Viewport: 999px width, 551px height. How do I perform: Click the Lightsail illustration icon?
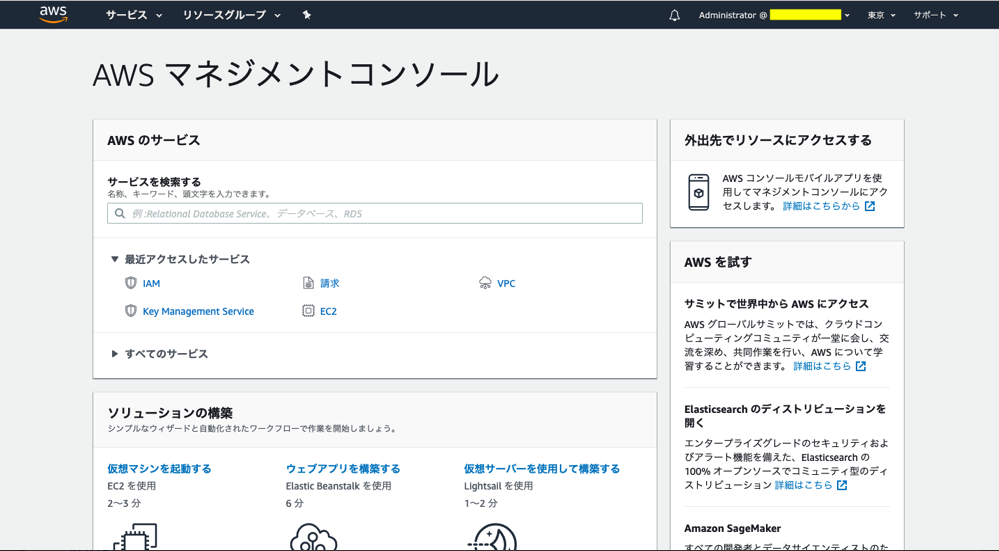click(492, 537)
